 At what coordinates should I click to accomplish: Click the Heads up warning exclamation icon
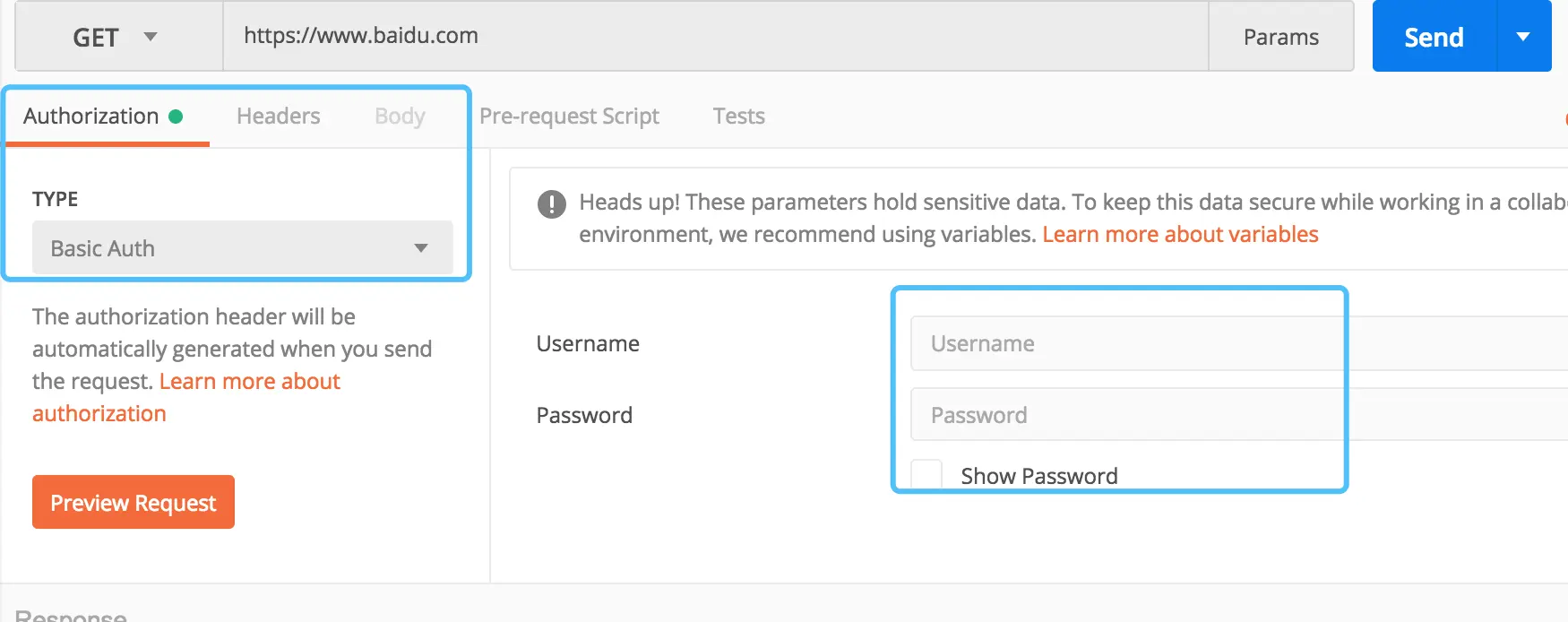[x=551, y=204]
